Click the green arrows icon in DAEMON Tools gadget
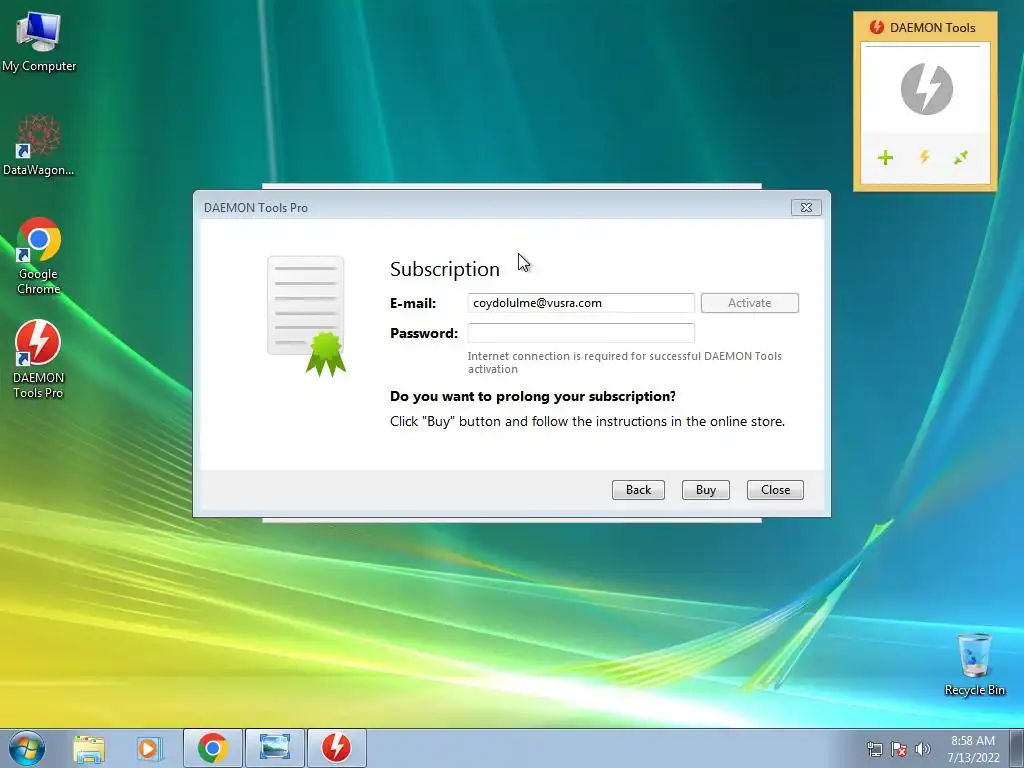The image size is (1024, 768). (x=961, y=157)
